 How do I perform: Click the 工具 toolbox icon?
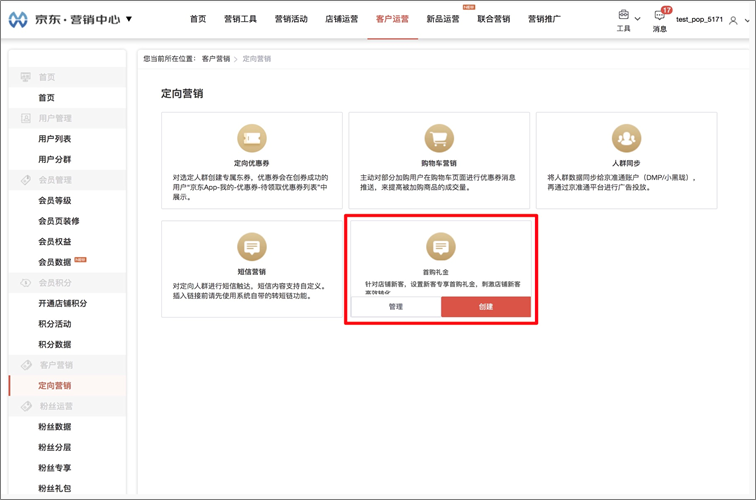623,14
